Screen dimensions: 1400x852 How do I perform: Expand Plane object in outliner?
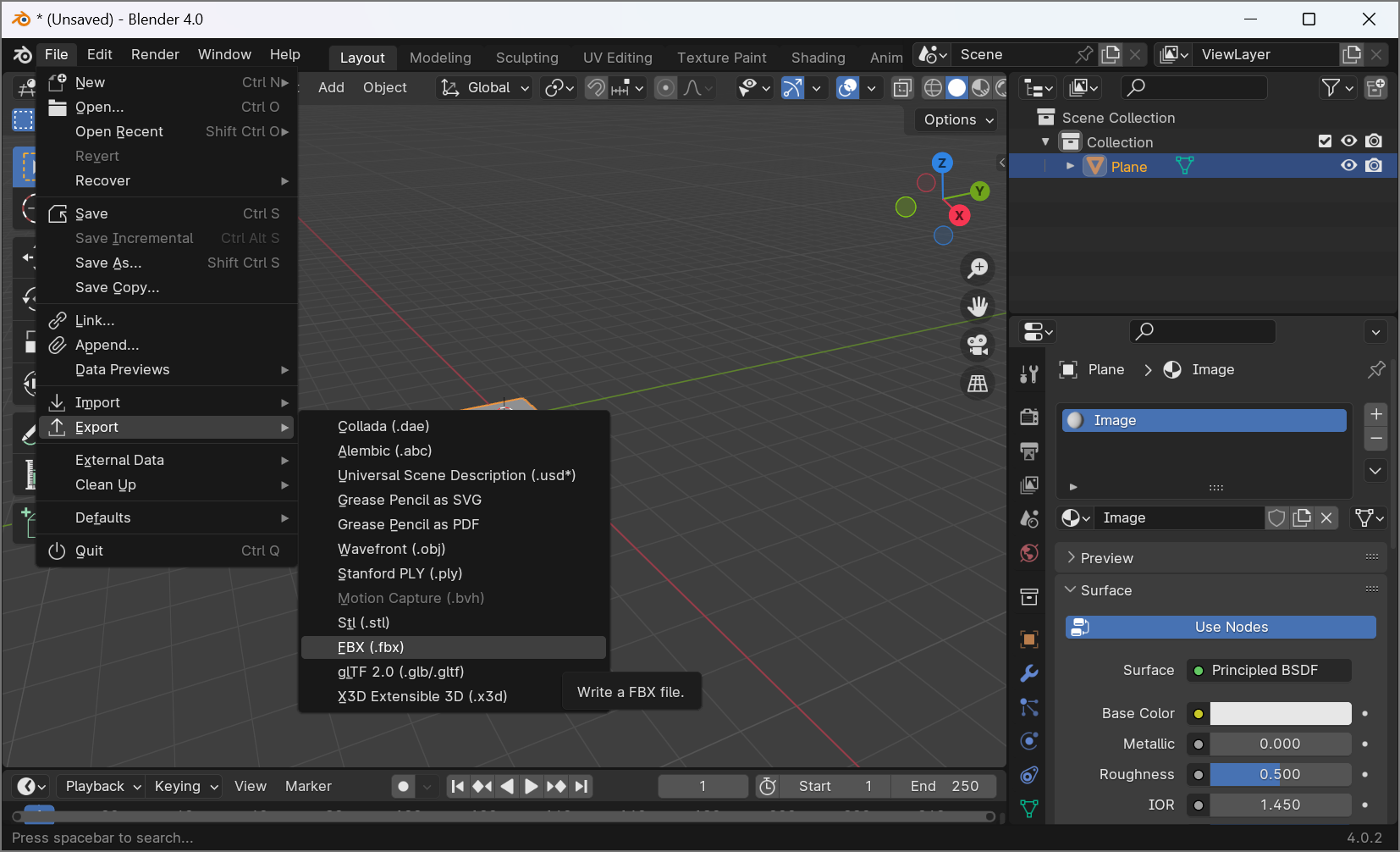[1070, 166]
